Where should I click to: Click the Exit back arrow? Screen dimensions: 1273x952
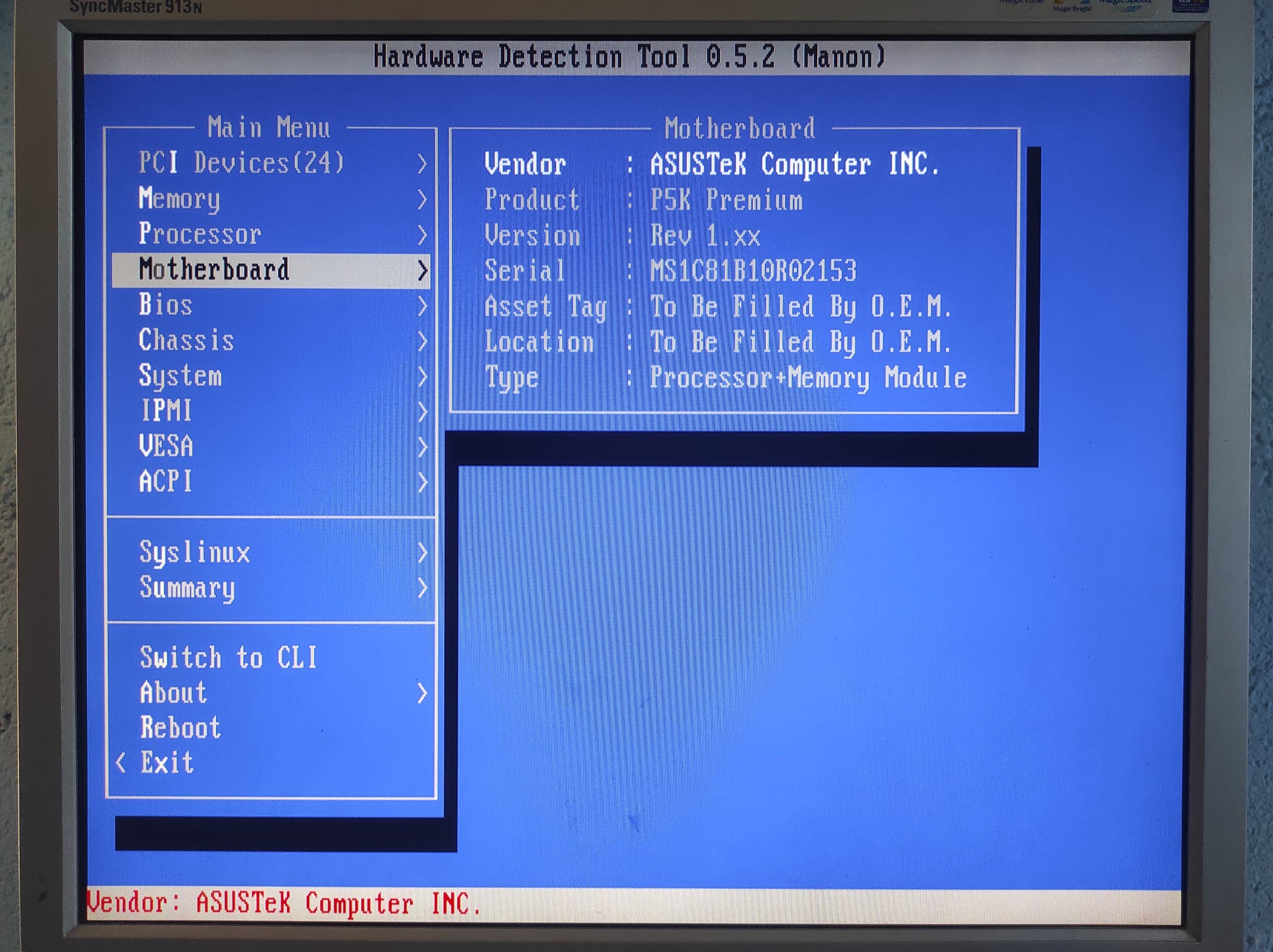(x=121, y=763)
